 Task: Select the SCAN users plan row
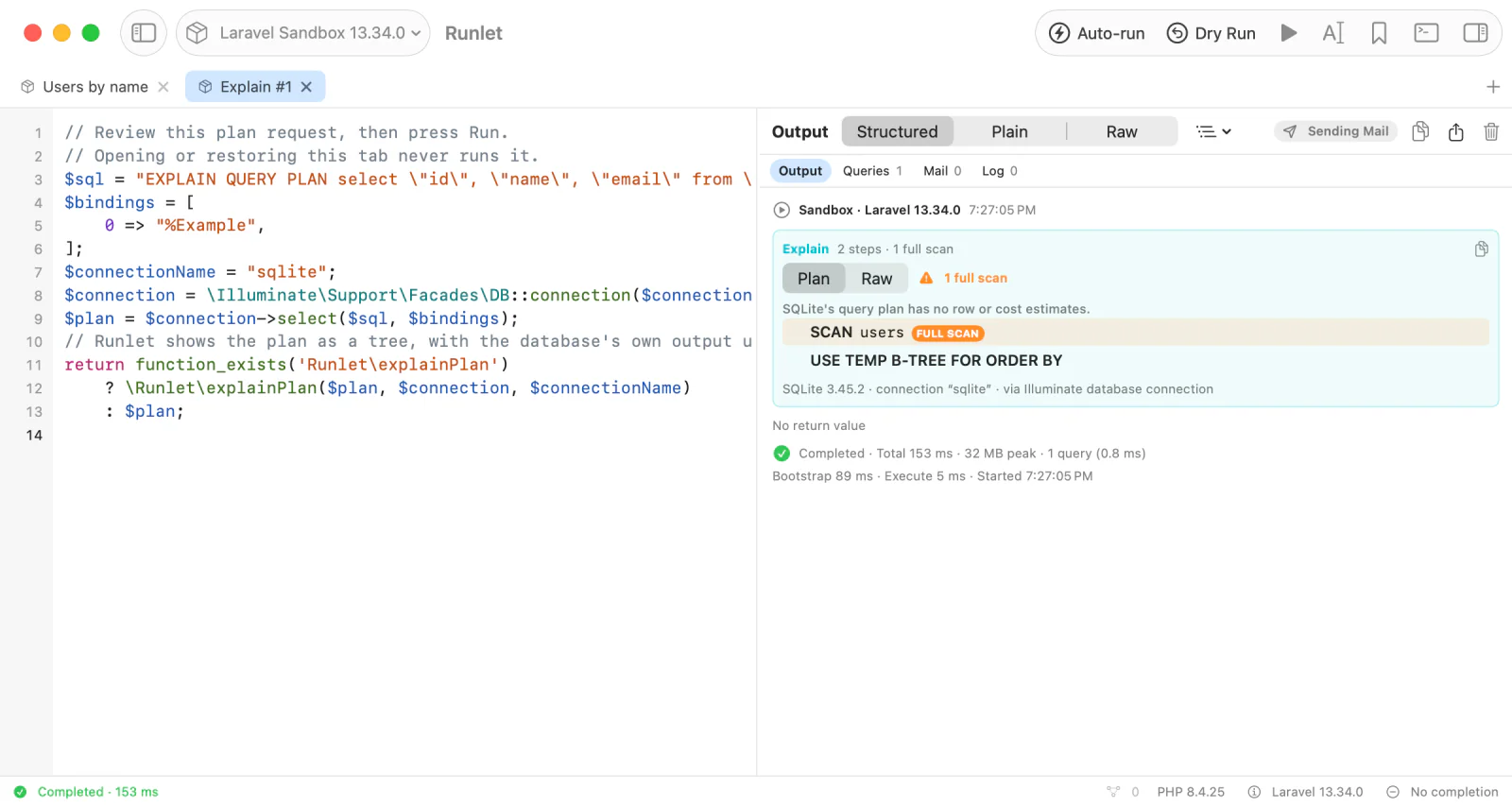point(1136,333)
